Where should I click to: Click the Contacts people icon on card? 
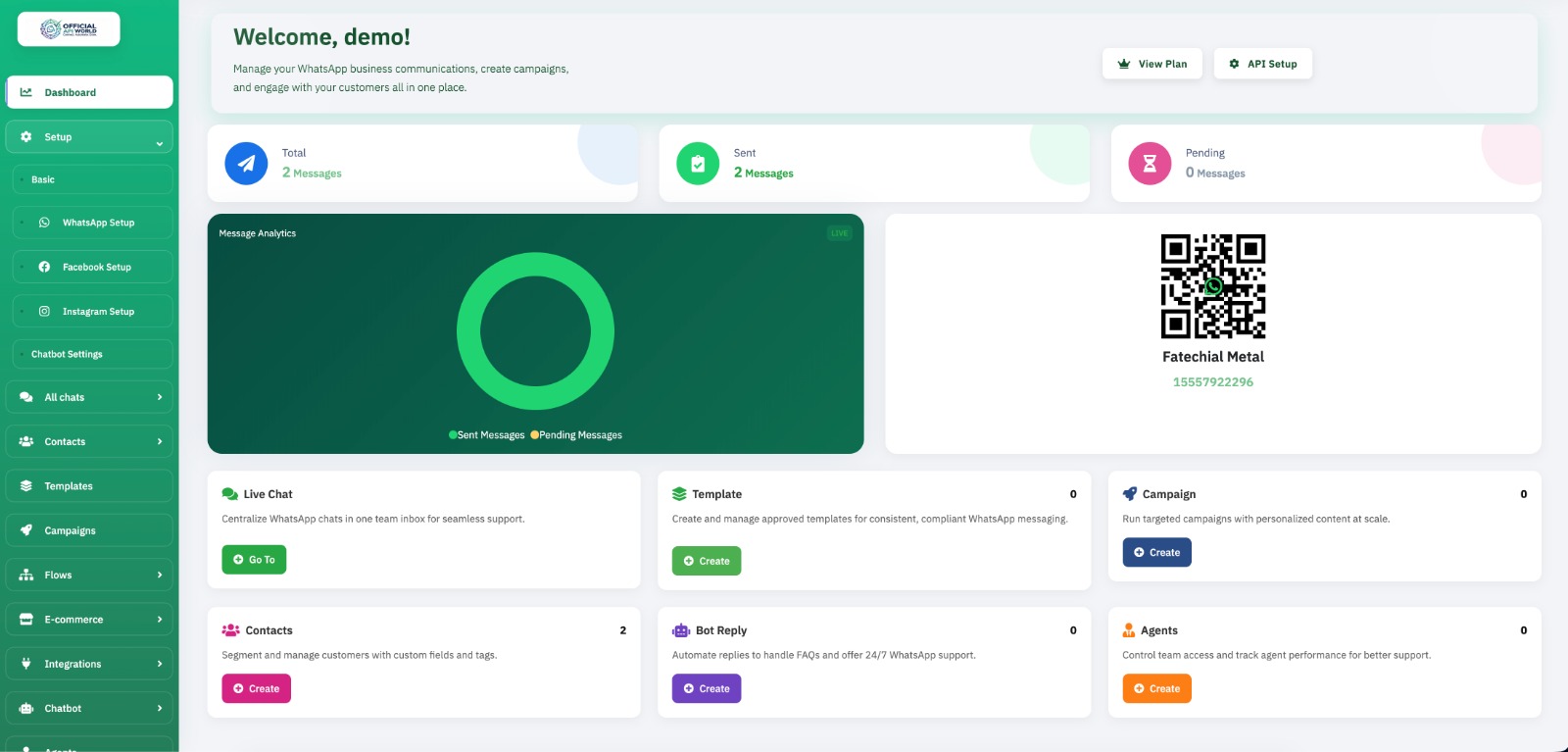(x=230, y=630)
